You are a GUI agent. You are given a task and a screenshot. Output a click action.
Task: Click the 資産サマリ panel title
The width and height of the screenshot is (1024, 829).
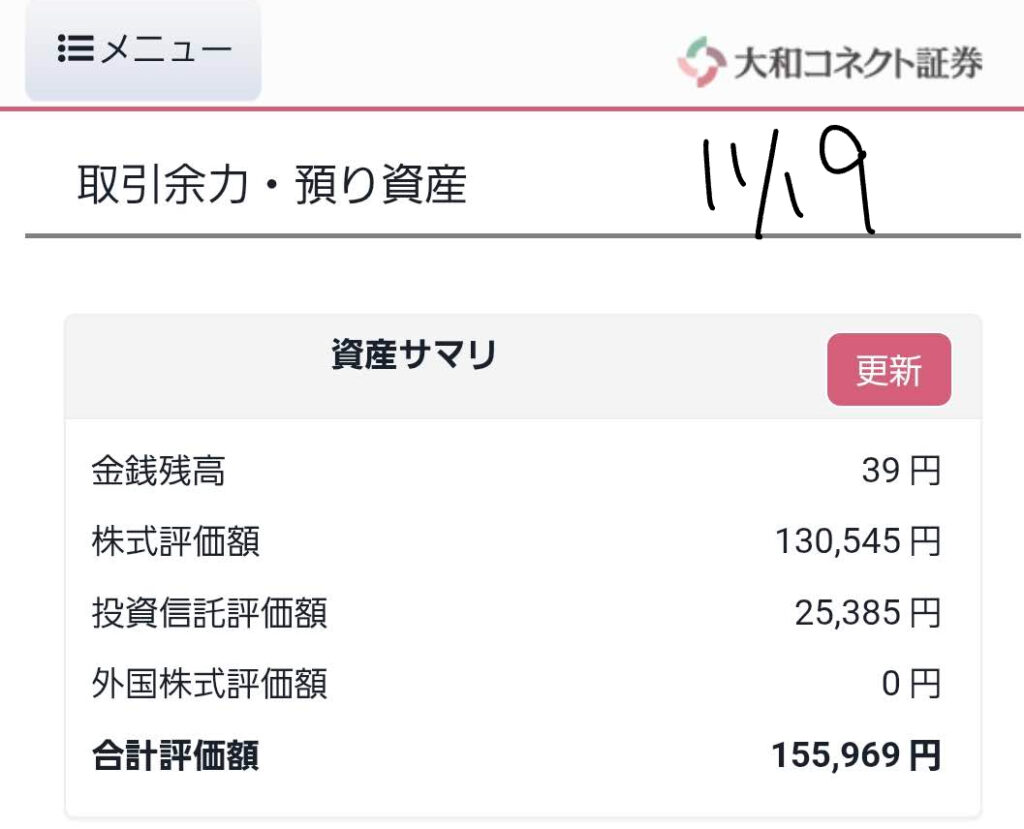pos(413,356)
